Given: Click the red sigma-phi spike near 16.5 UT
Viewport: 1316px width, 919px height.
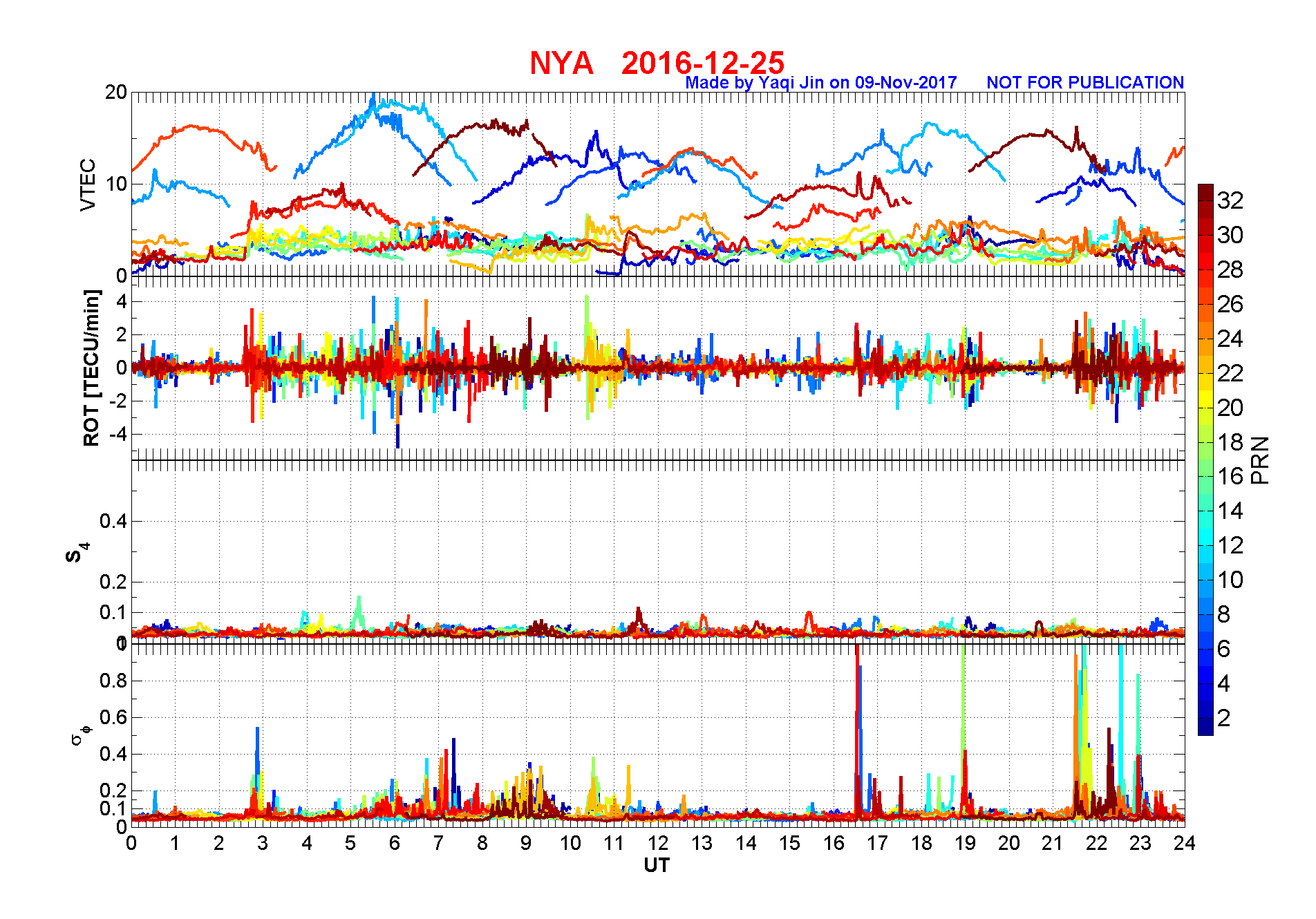Looking at the screenshot, I should coord(857,732).
